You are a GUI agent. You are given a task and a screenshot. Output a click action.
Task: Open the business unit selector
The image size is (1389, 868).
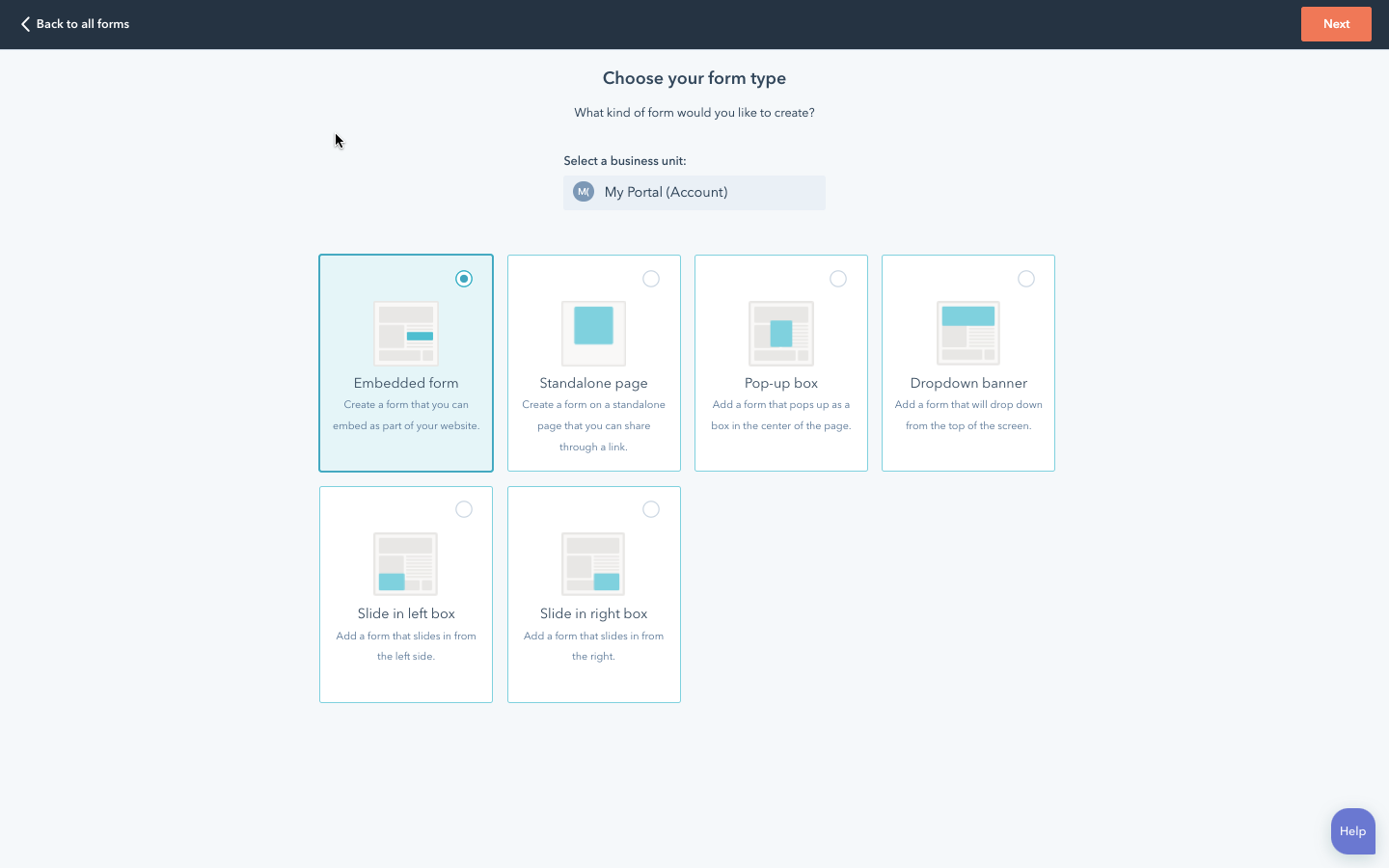(694, 192)
